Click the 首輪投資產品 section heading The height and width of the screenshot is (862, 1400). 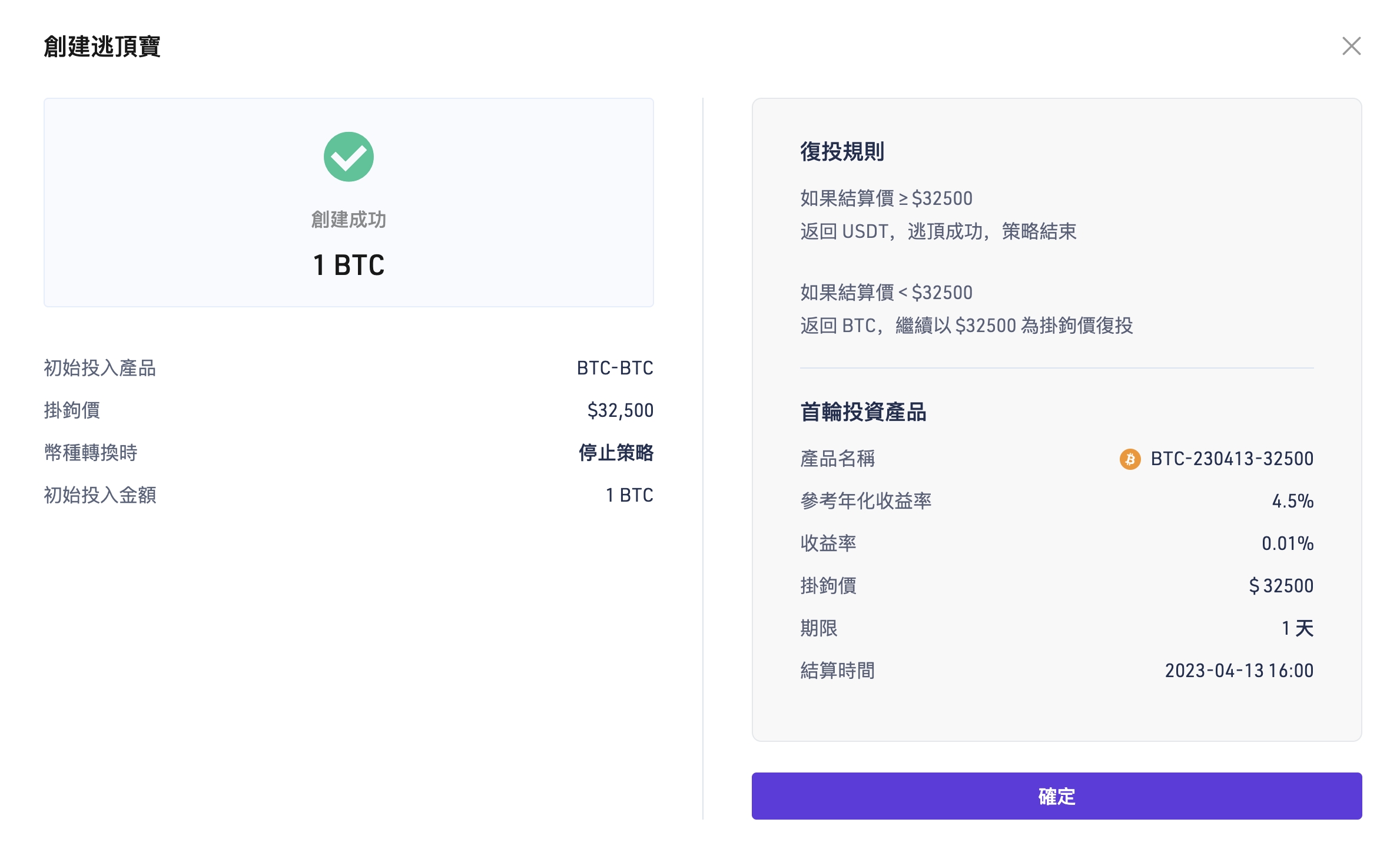tap(863, 412)
